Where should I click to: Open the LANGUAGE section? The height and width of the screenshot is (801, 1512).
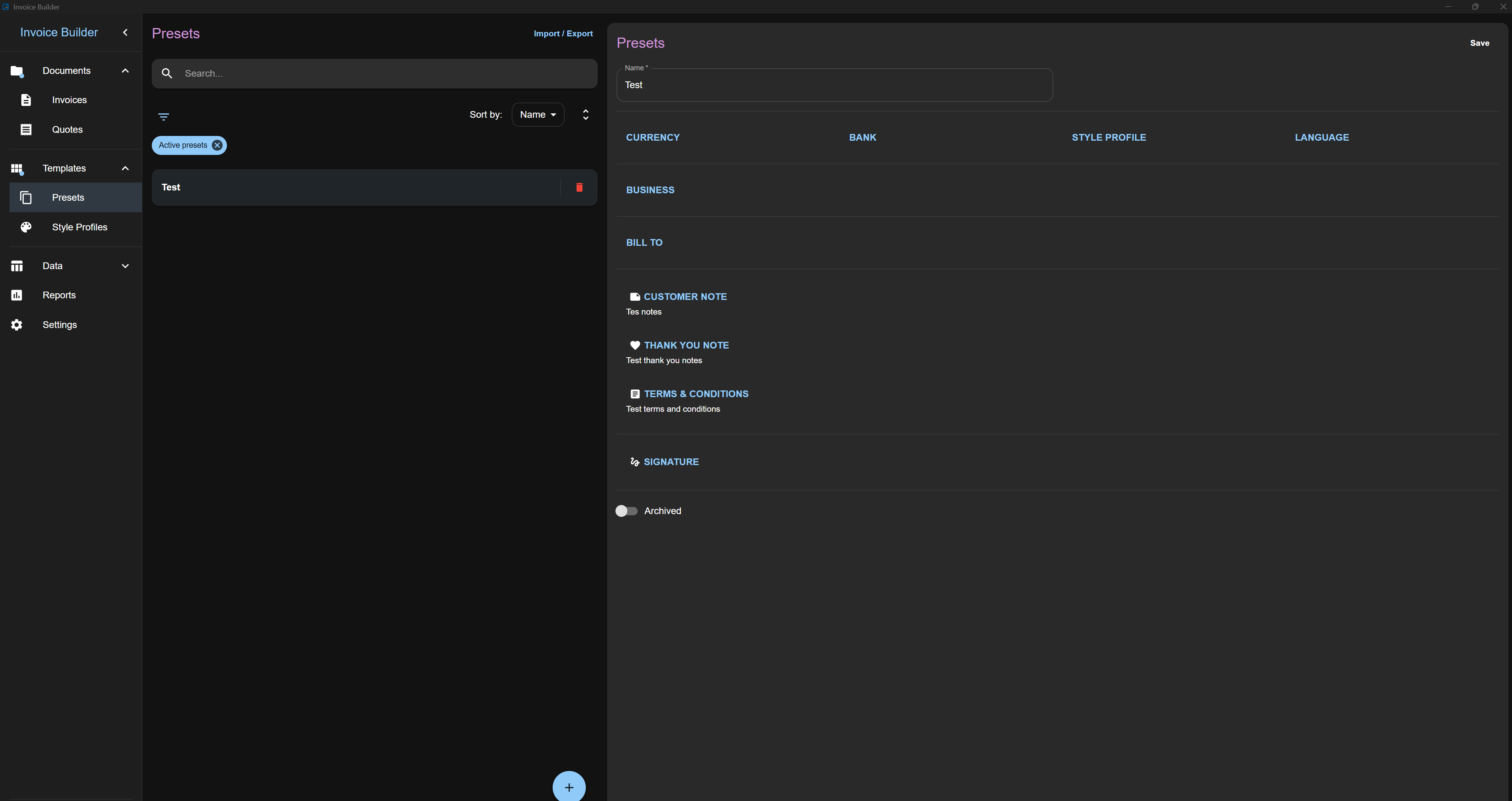coord(1322,137)
